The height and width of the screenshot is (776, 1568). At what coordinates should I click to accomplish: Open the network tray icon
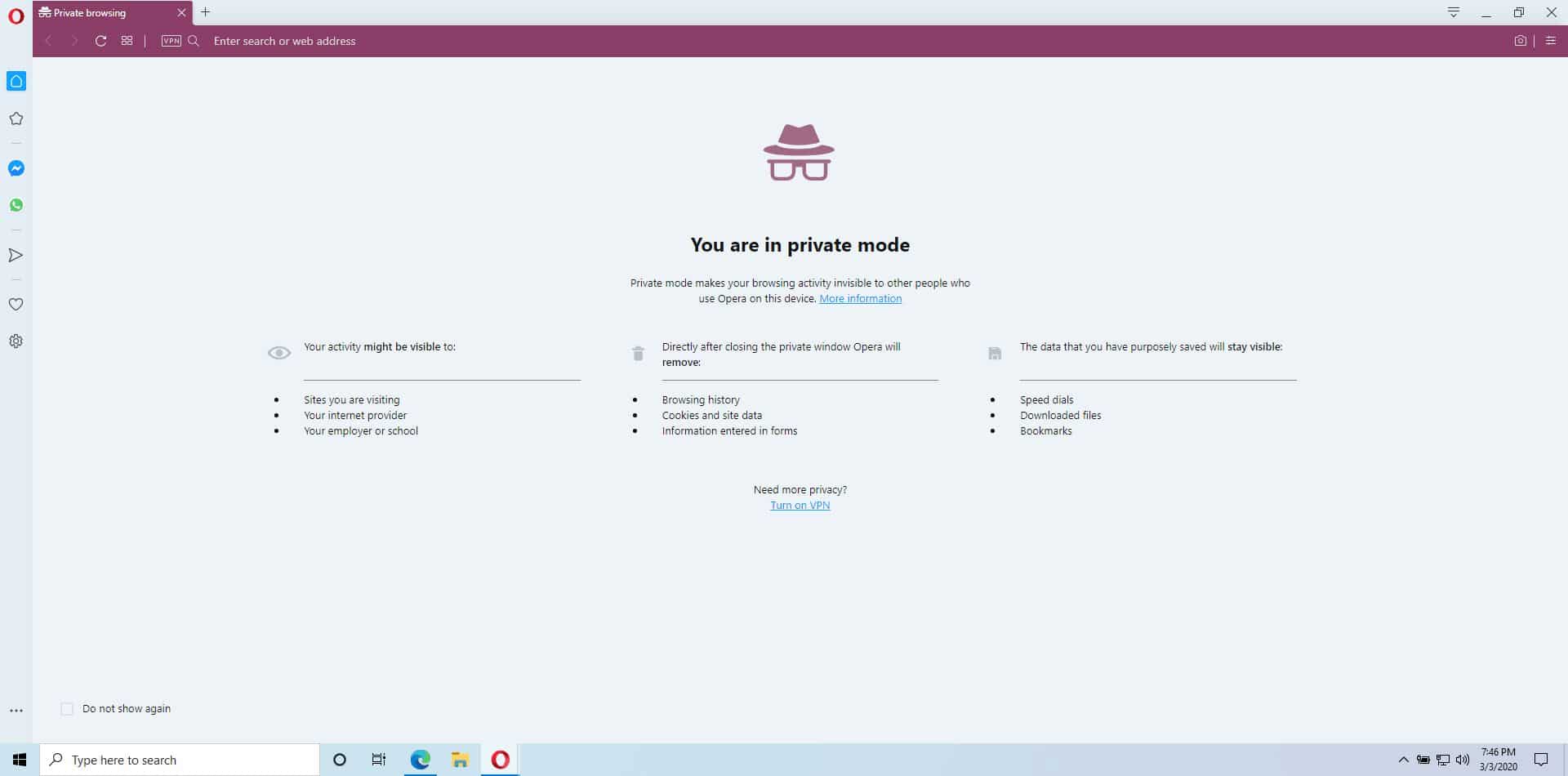1443,760
